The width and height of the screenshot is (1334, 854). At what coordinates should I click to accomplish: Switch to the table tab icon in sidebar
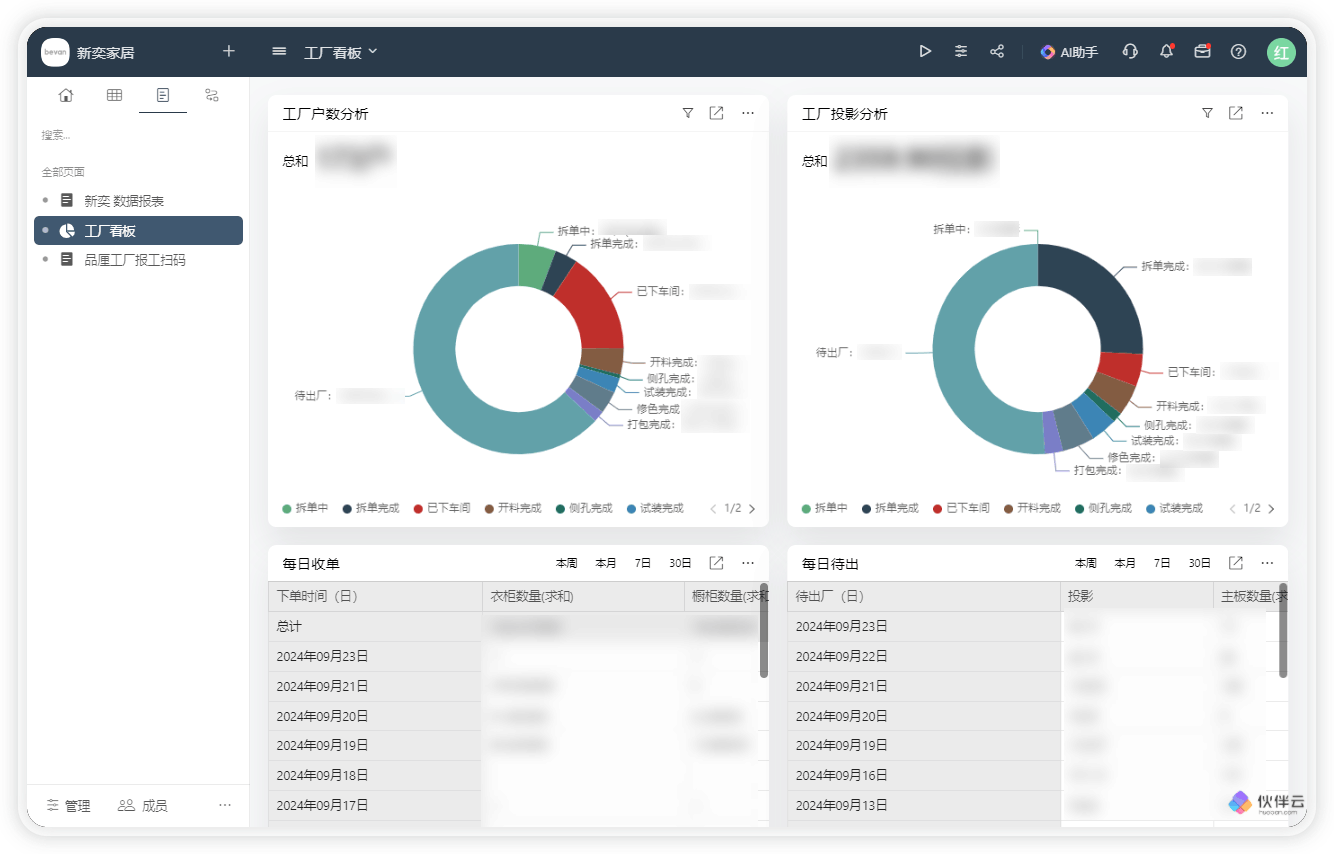tap(114, 95)
